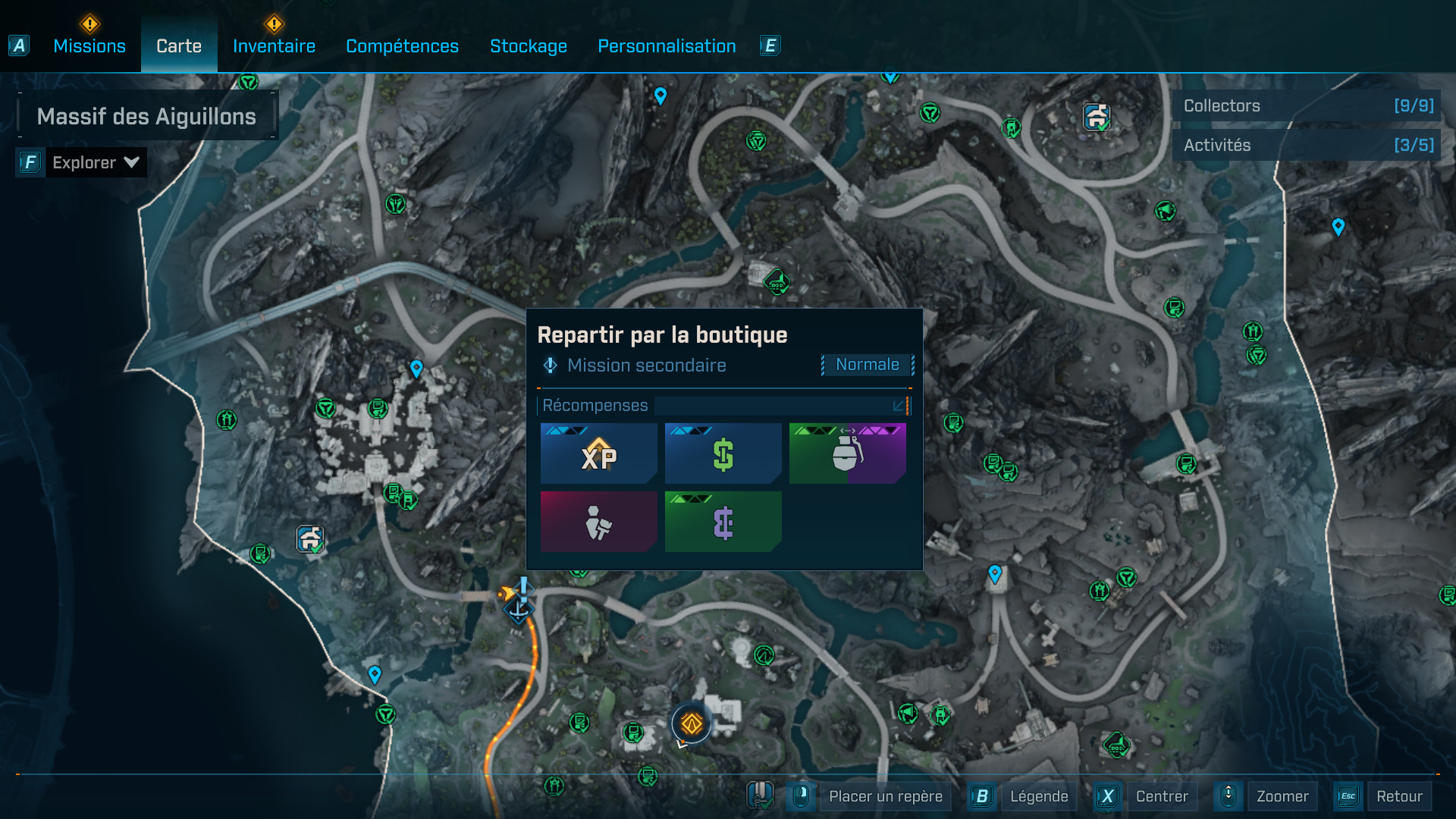Switch to the Inventaire tab

274,46
